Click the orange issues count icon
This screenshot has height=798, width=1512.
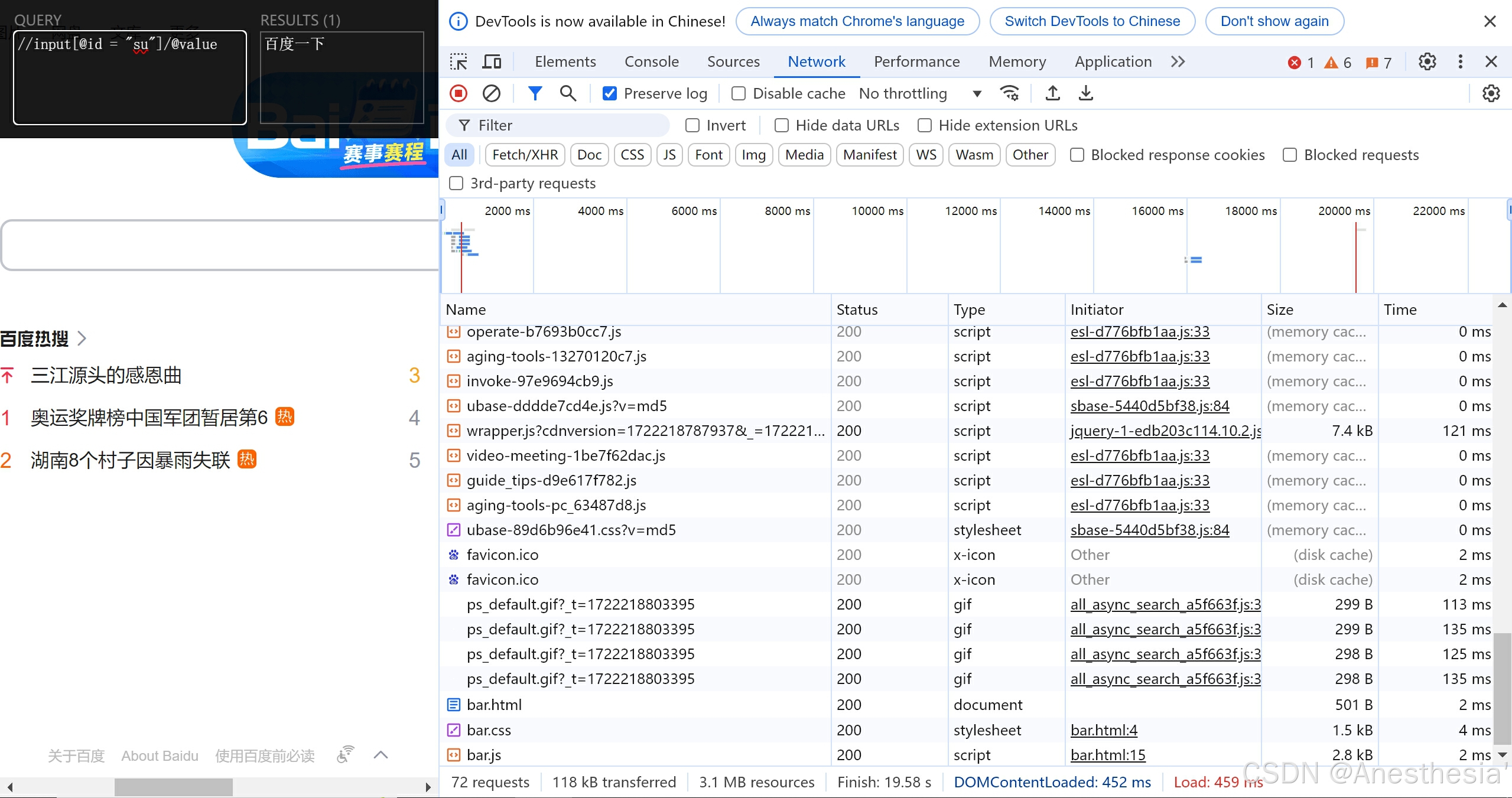pos(1372,62)
